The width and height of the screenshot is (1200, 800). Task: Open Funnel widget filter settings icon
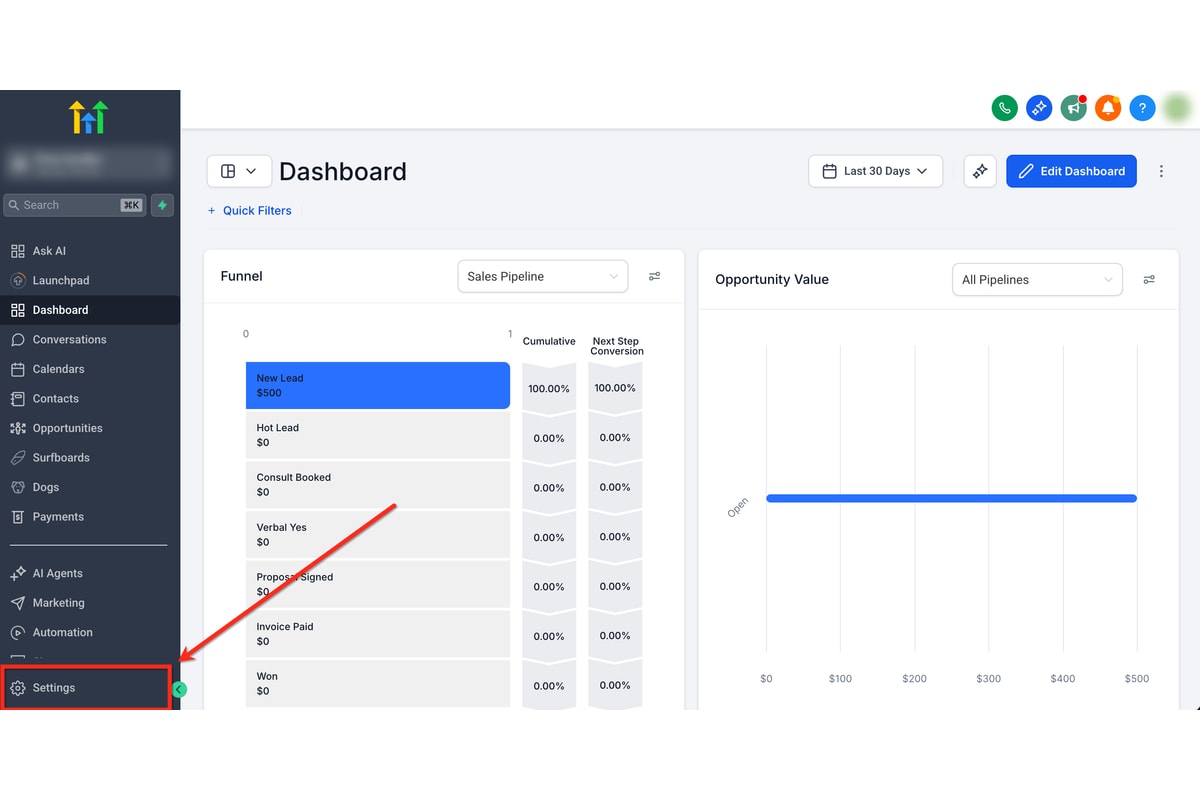pos(654,276)
